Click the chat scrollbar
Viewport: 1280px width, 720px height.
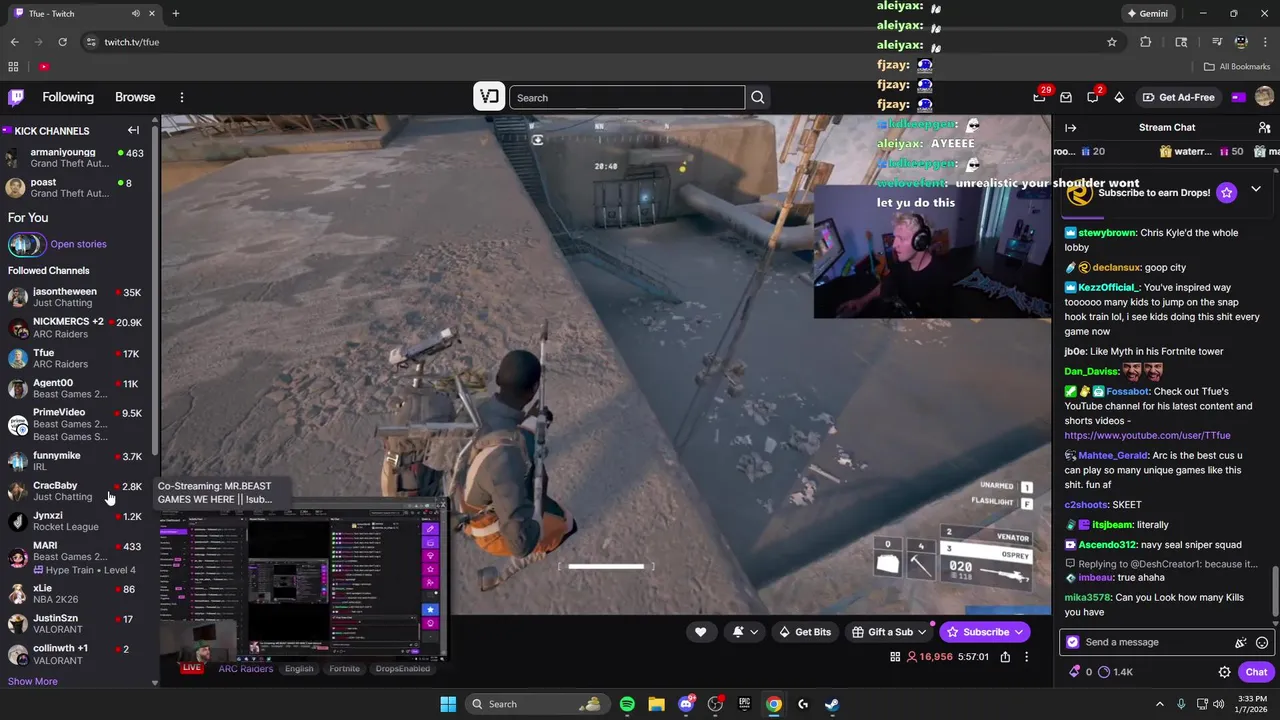(1275, 592)
